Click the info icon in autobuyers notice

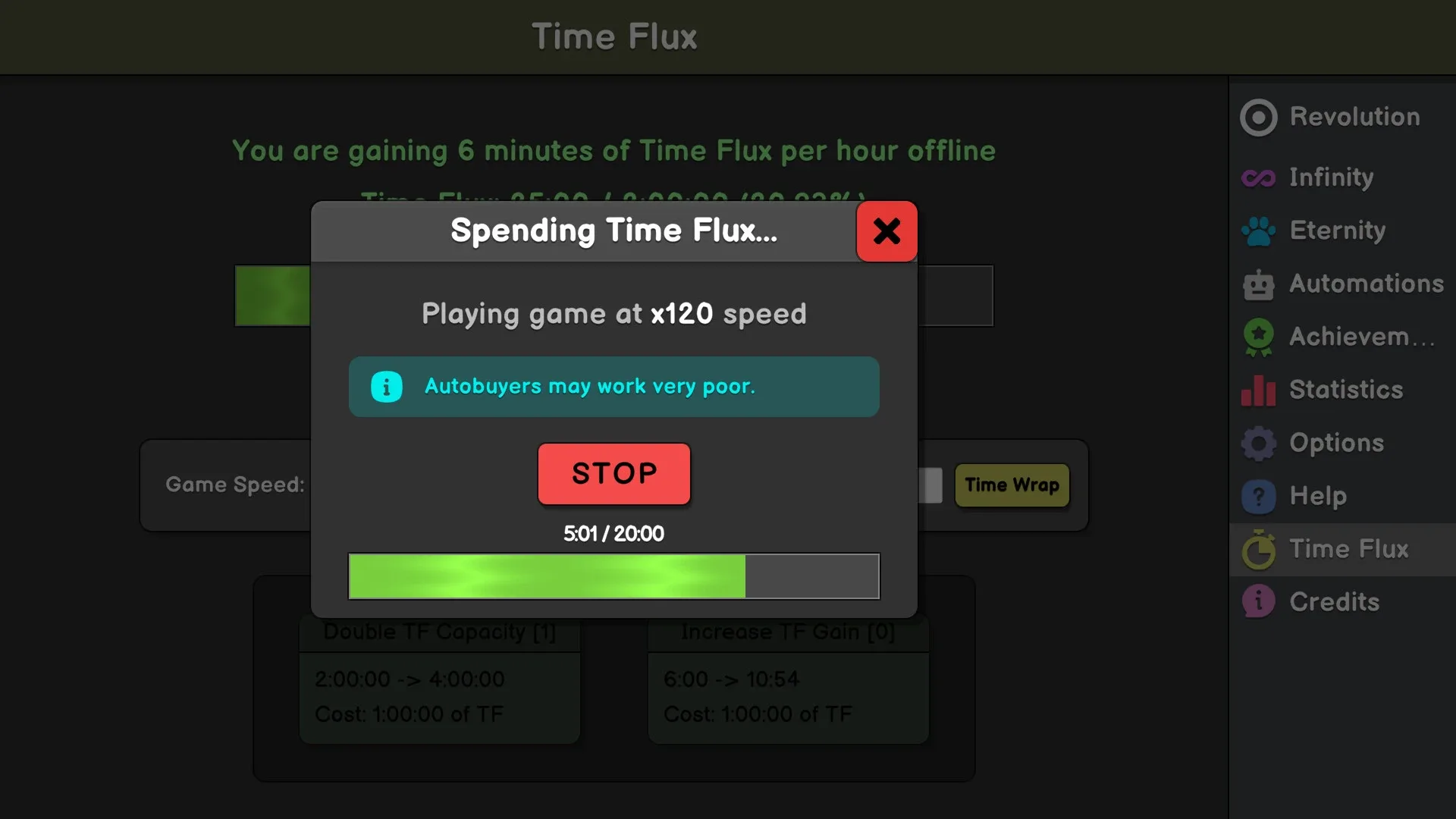click(x=387, y=387)
